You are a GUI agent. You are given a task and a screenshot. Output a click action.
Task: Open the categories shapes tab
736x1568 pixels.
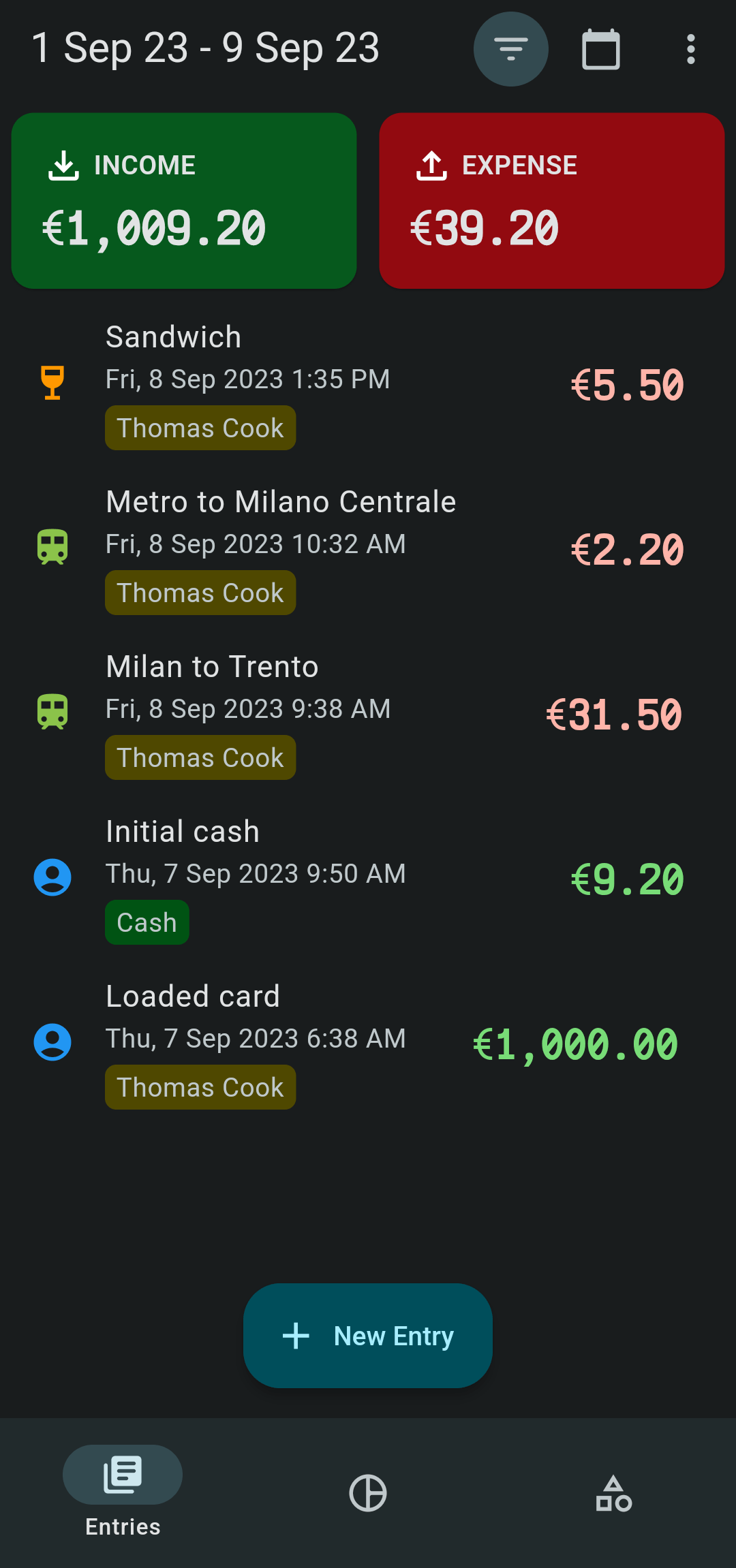coord(613,1493)
